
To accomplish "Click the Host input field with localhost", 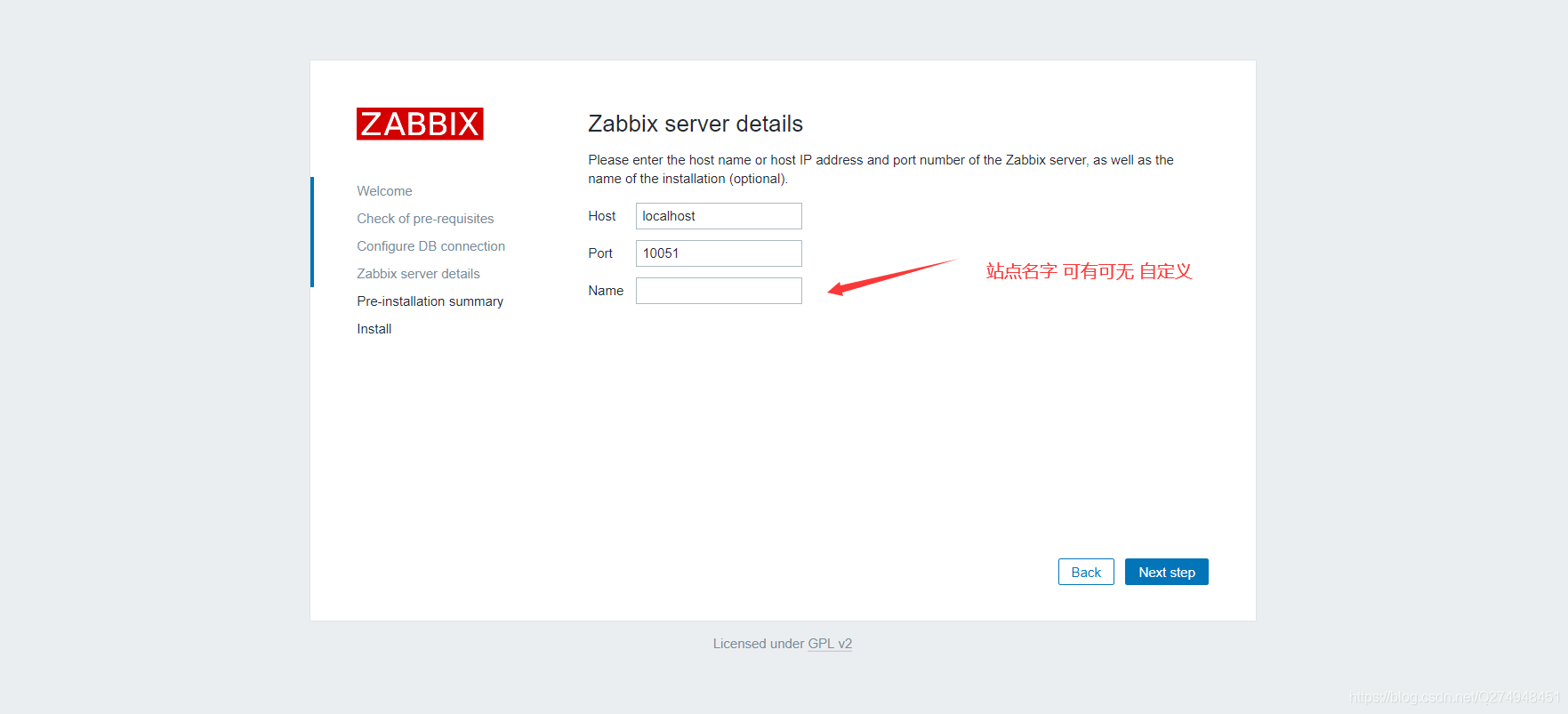I will 719,216.
